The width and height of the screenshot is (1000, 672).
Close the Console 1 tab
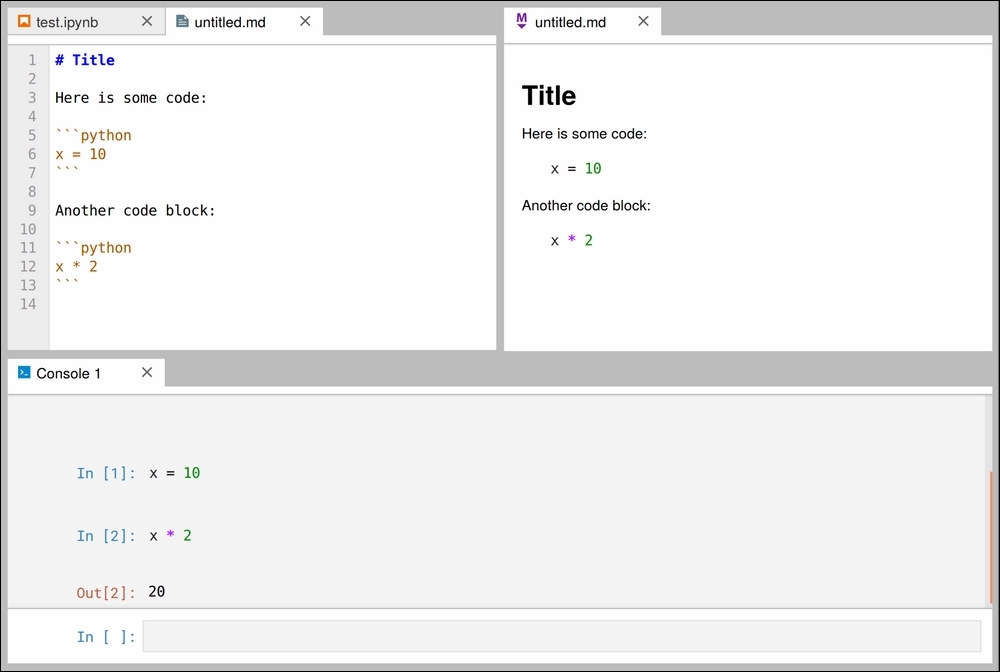147,373
